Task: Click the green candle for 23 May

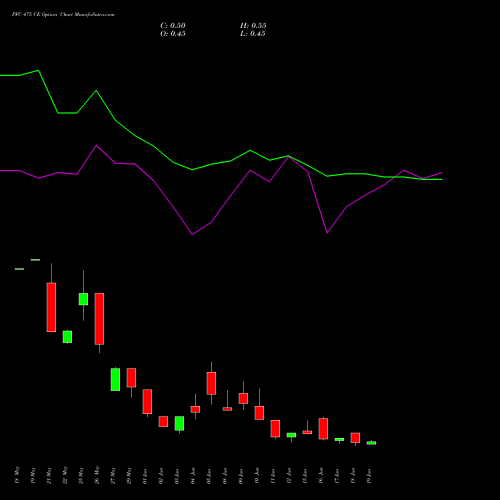Action: point(83,299)
